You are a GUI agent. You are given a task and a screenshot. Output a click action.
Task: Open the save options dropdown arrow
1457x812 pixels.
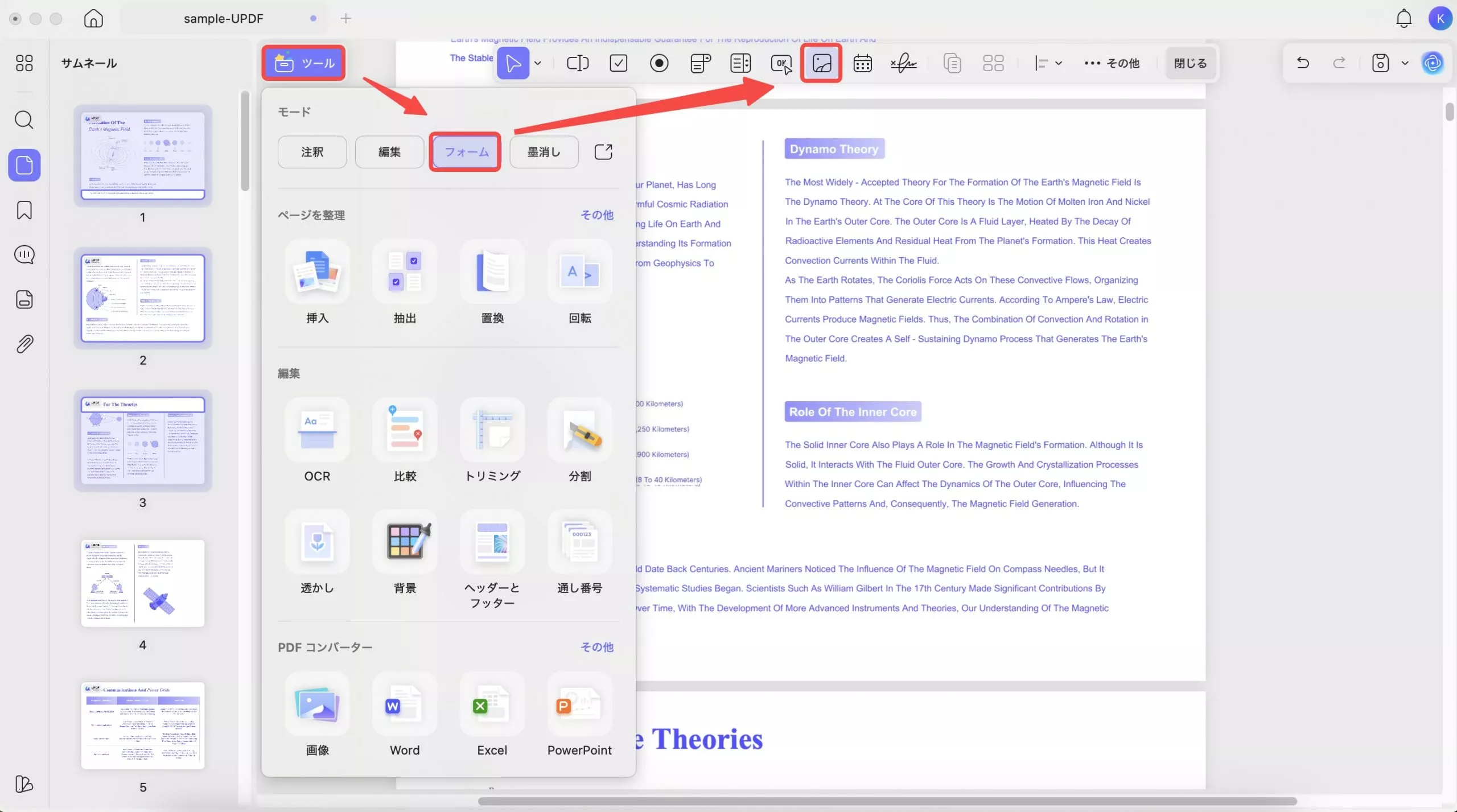coord(1405,63)
